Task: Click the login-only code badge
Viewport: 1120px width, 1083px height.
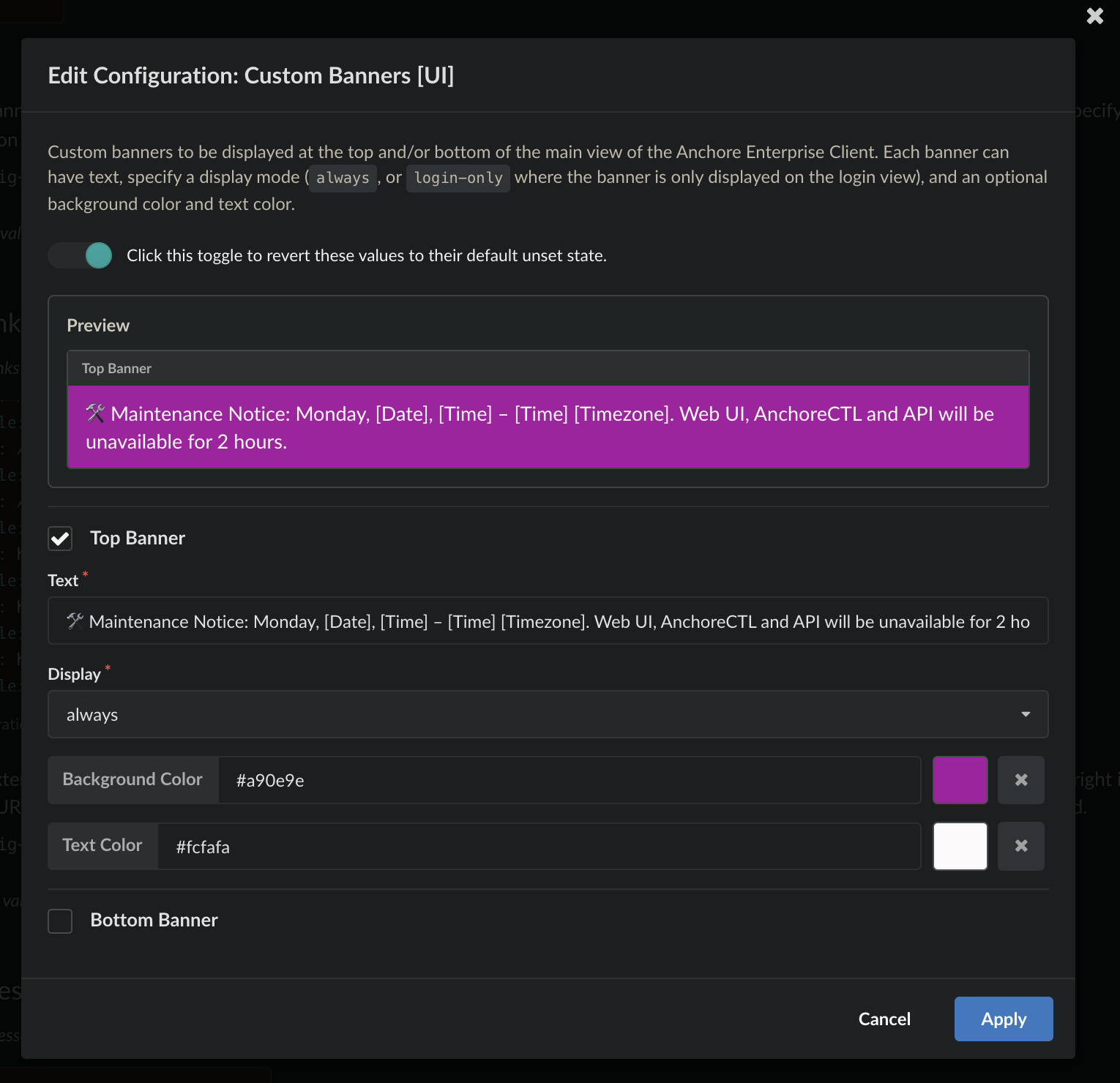Action: pos(458,178)
